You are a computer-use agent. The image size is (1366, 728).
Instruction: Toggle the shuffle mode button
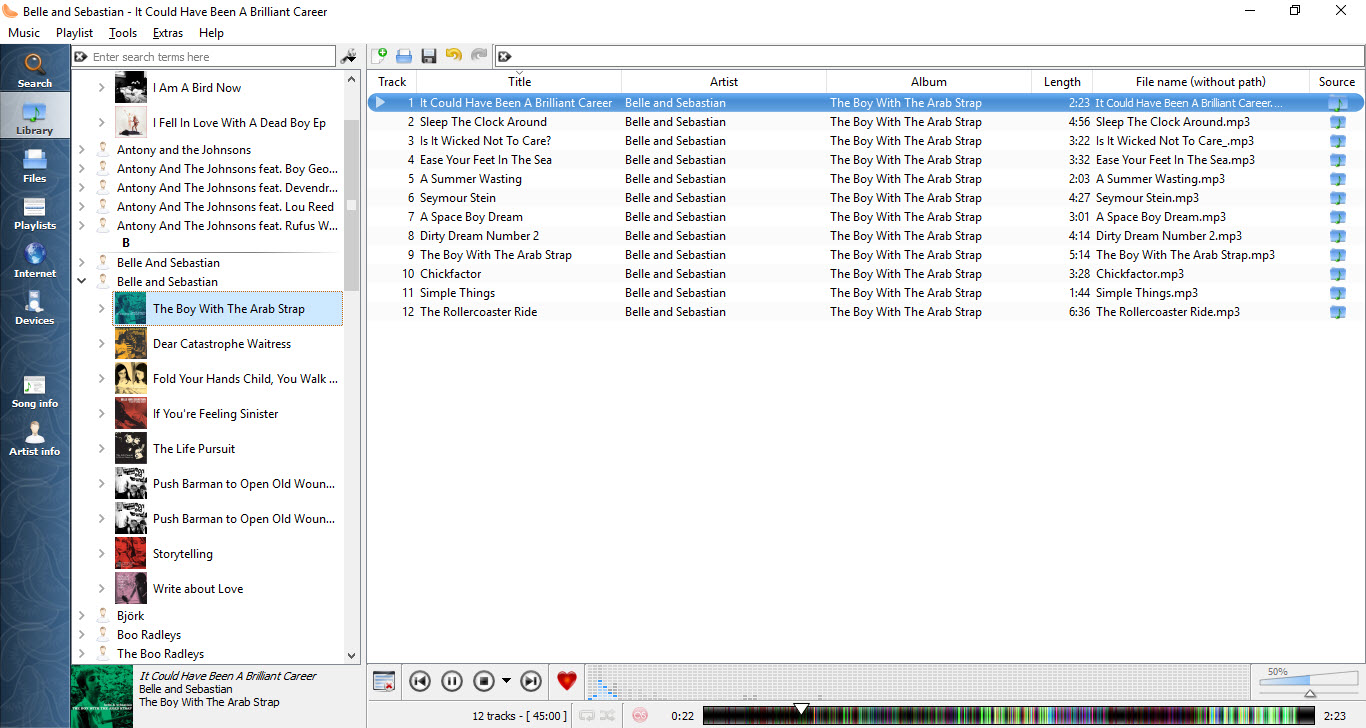[x=607, y=715]
